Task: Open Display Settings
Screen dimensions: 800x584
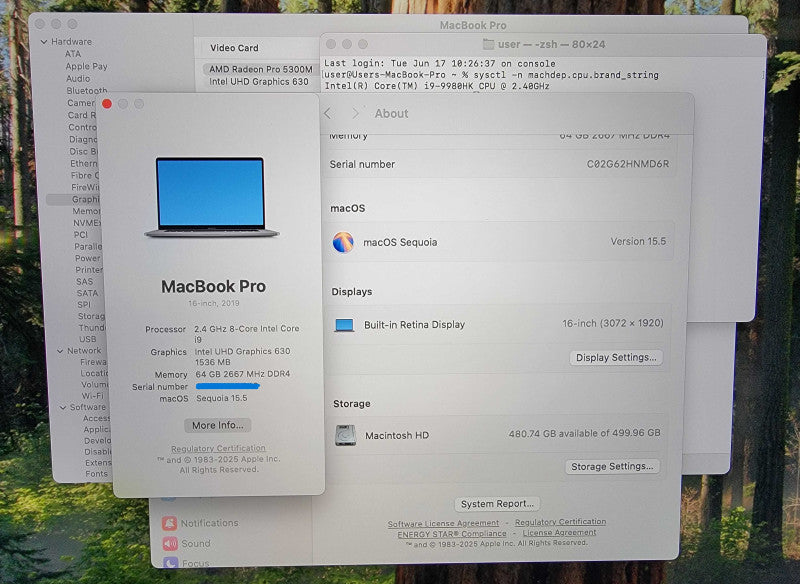Action: pyautogui.click(x=616, y=358)
